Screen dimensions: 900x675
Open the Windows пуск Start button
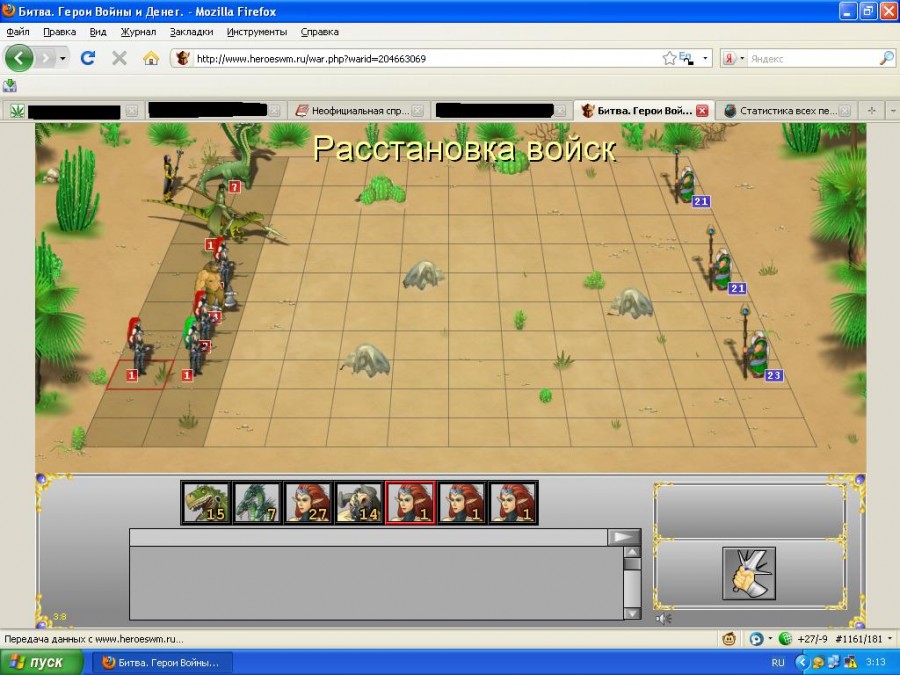coord(42,662)
